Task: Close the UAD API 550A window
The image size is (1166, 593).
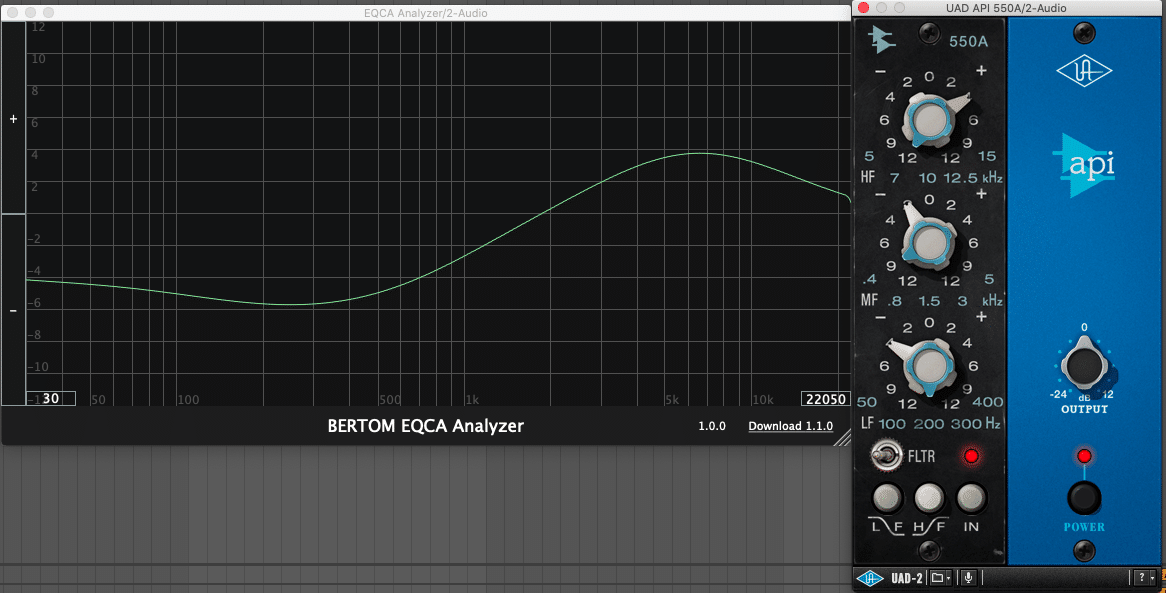Action: click(863, 7)
